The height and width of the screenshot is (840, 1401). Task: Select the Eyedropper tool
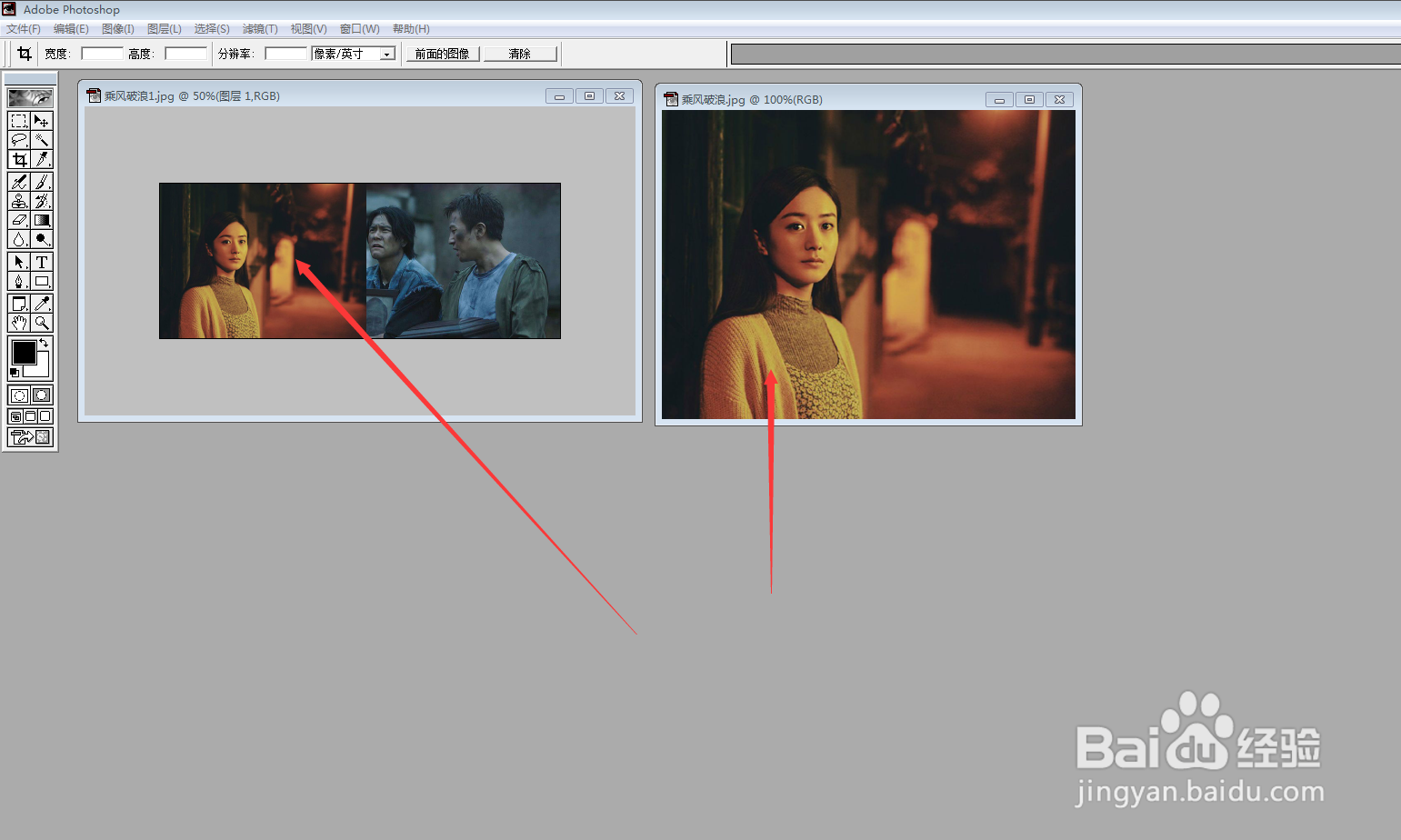coord(42,304)
